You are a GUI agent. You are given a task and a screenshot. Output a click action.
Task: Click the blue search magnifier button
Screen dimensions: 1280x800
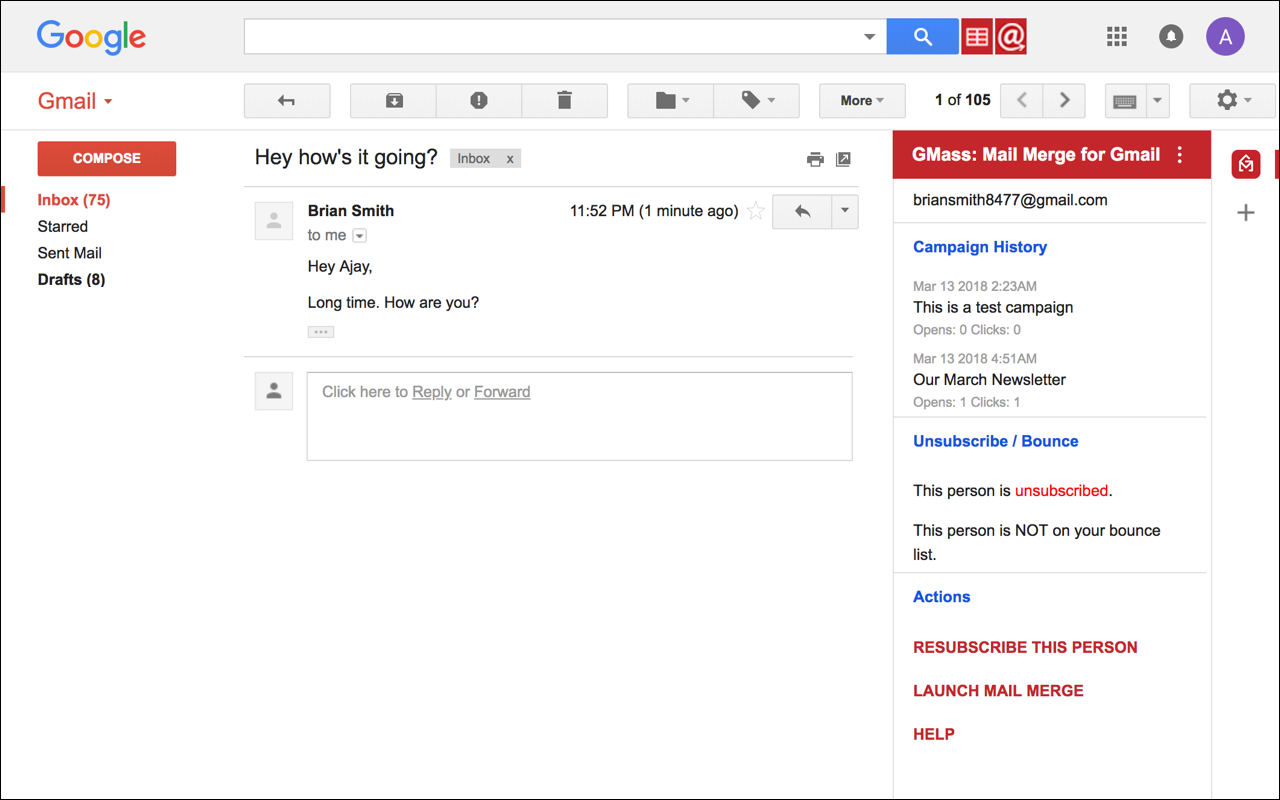point(922,37)
